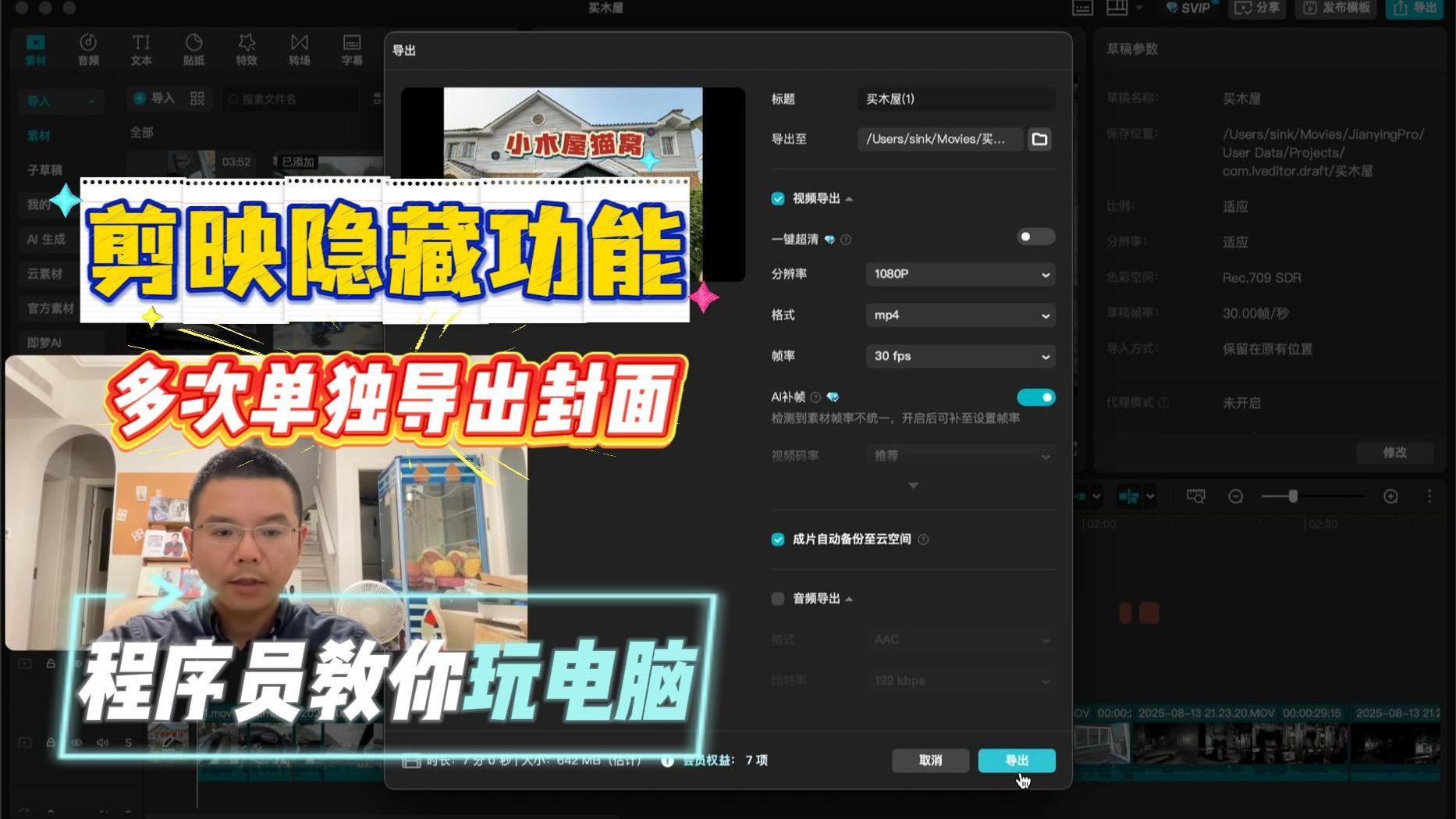
Task: Select 子草稿 in left sidebar
Action: 44,170
